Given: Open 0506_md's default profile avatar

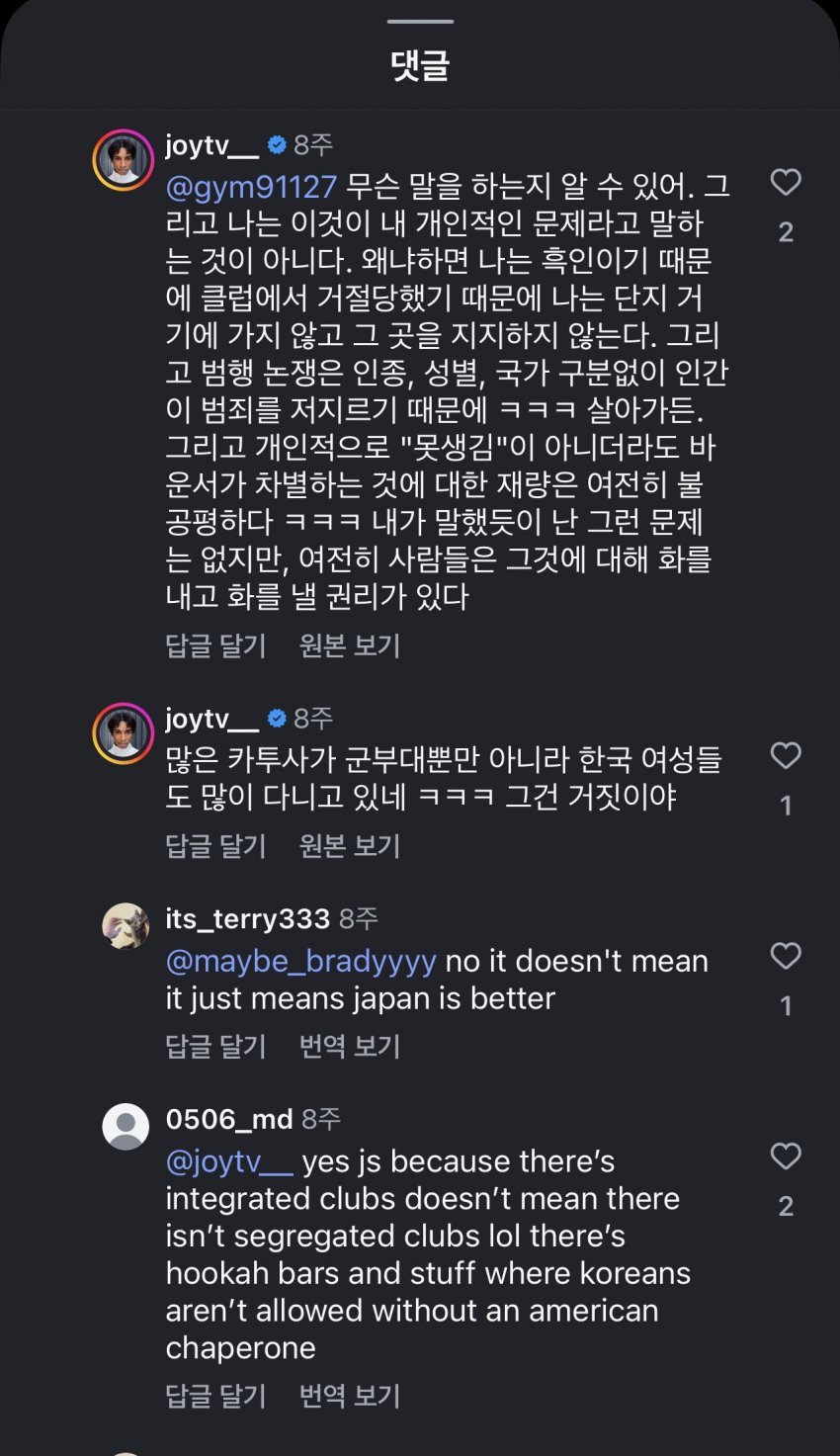Looking at the screenshot, I should [x=126, y=1127].
